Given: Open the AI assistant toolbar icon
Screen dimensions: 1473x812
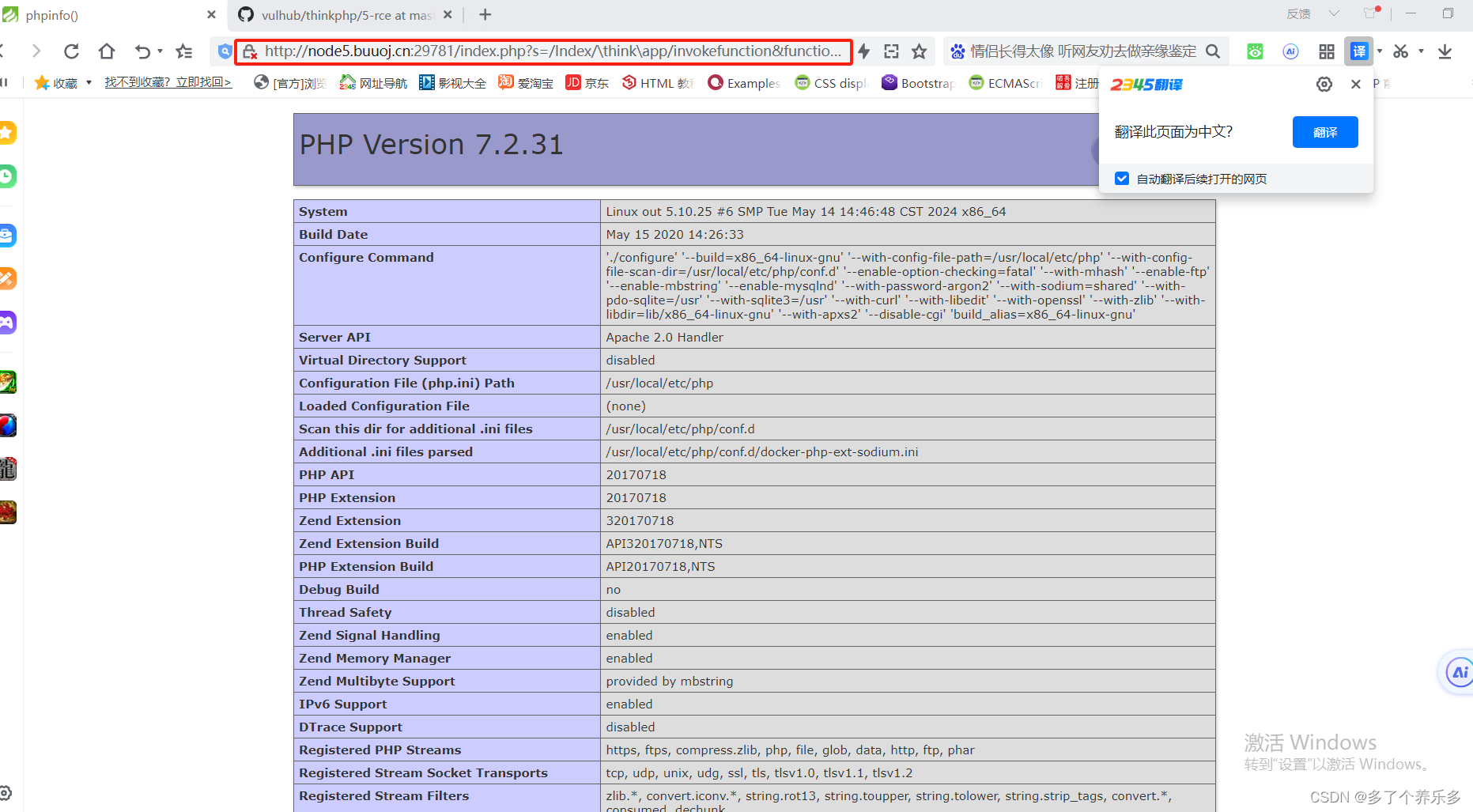Looking at the screenshot, I should pos(1290,51).
